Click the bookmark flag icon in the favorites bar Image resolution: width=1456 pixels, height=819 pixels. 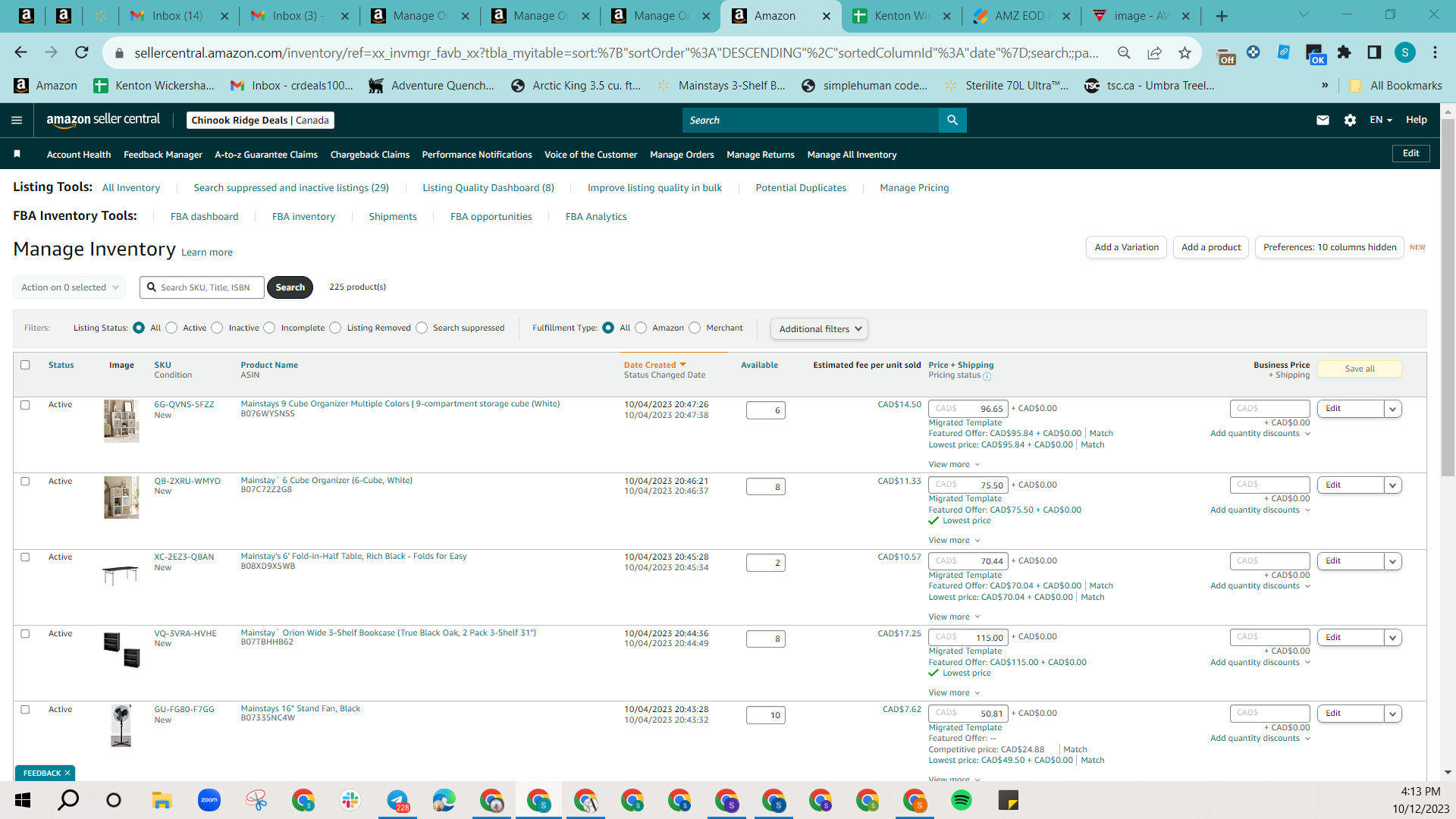pyautogui.click(x=17, y=154)
